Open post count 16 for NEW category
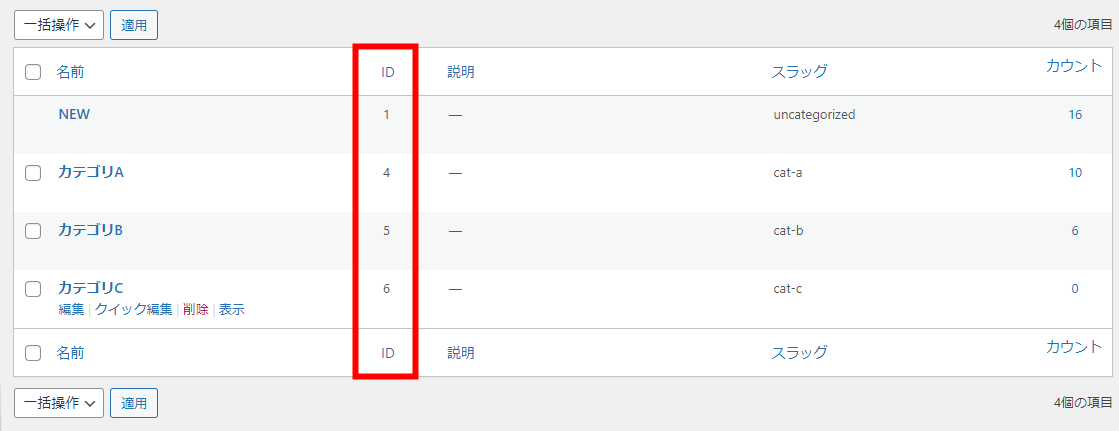 pyautogui.click(x=1075, y=114)
